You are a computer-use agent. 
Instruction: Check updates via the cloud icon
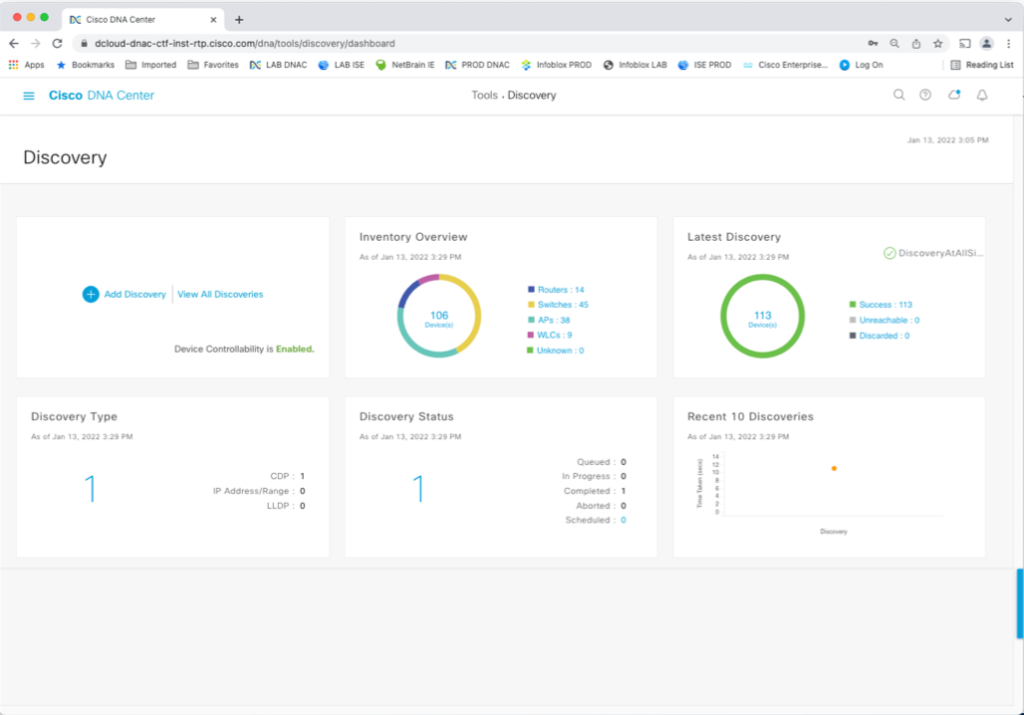(953, 94)
